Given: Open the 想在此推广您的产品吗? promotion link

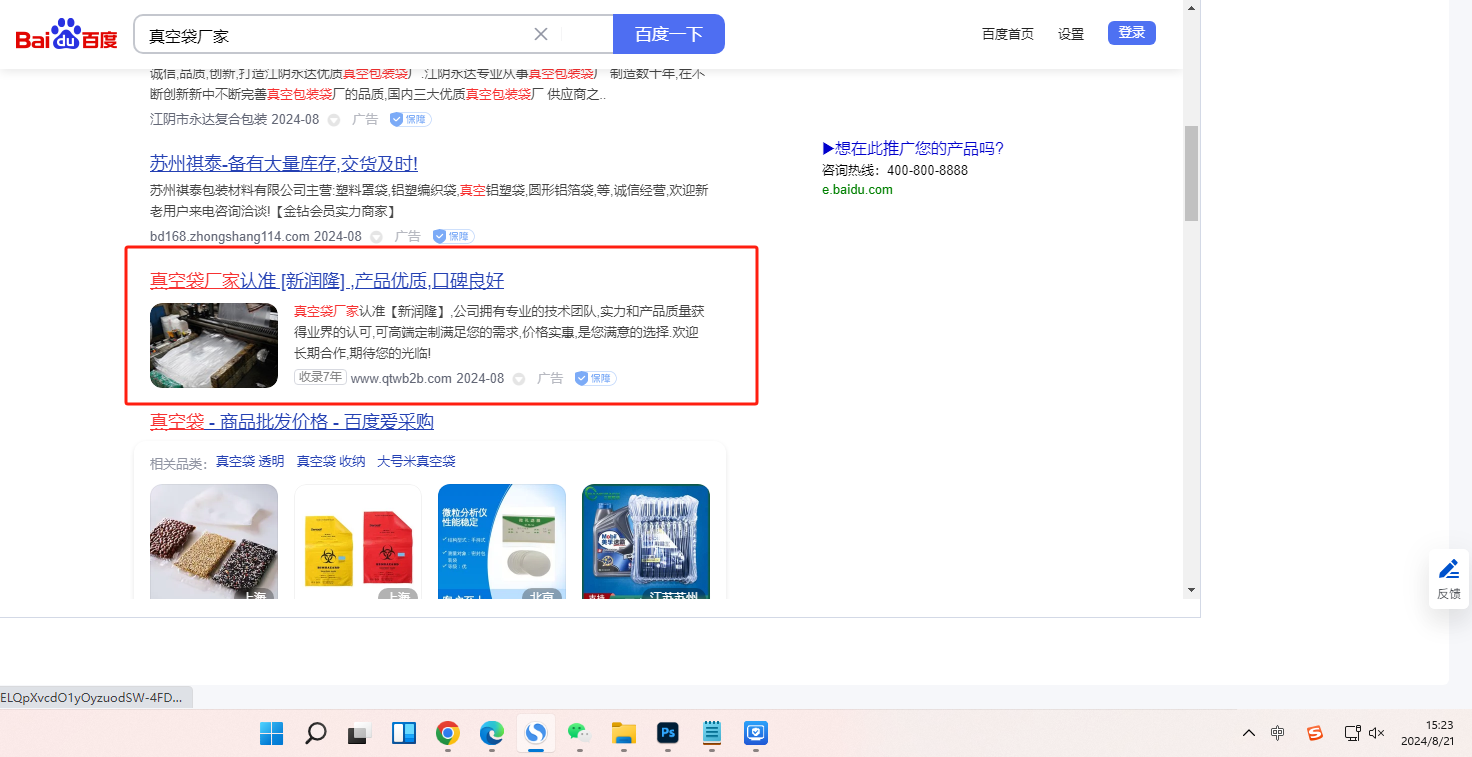Looking at the screenshot, I should [x=913, y=149].
